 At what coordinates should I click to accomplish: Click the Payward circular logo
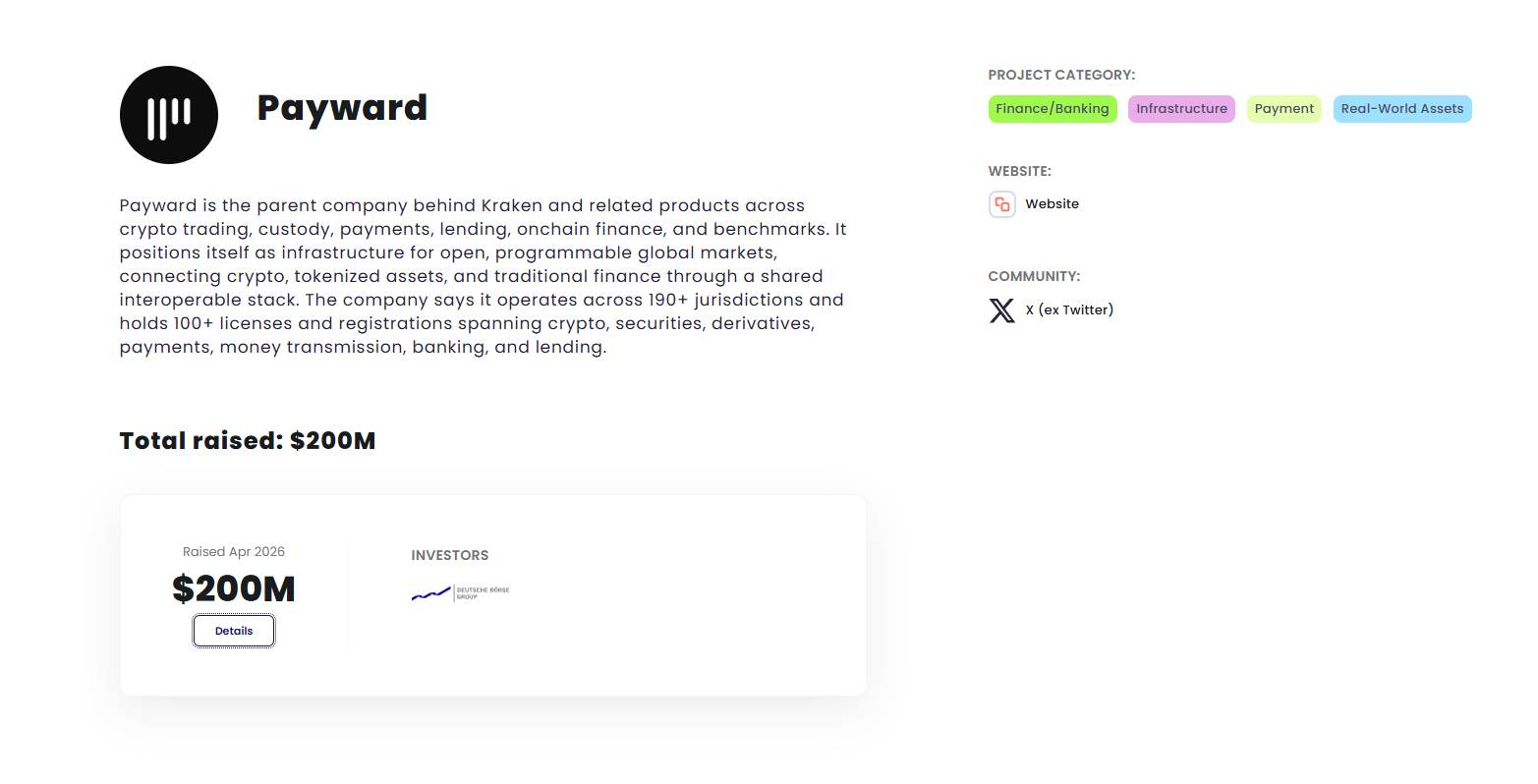click(169, 115)
